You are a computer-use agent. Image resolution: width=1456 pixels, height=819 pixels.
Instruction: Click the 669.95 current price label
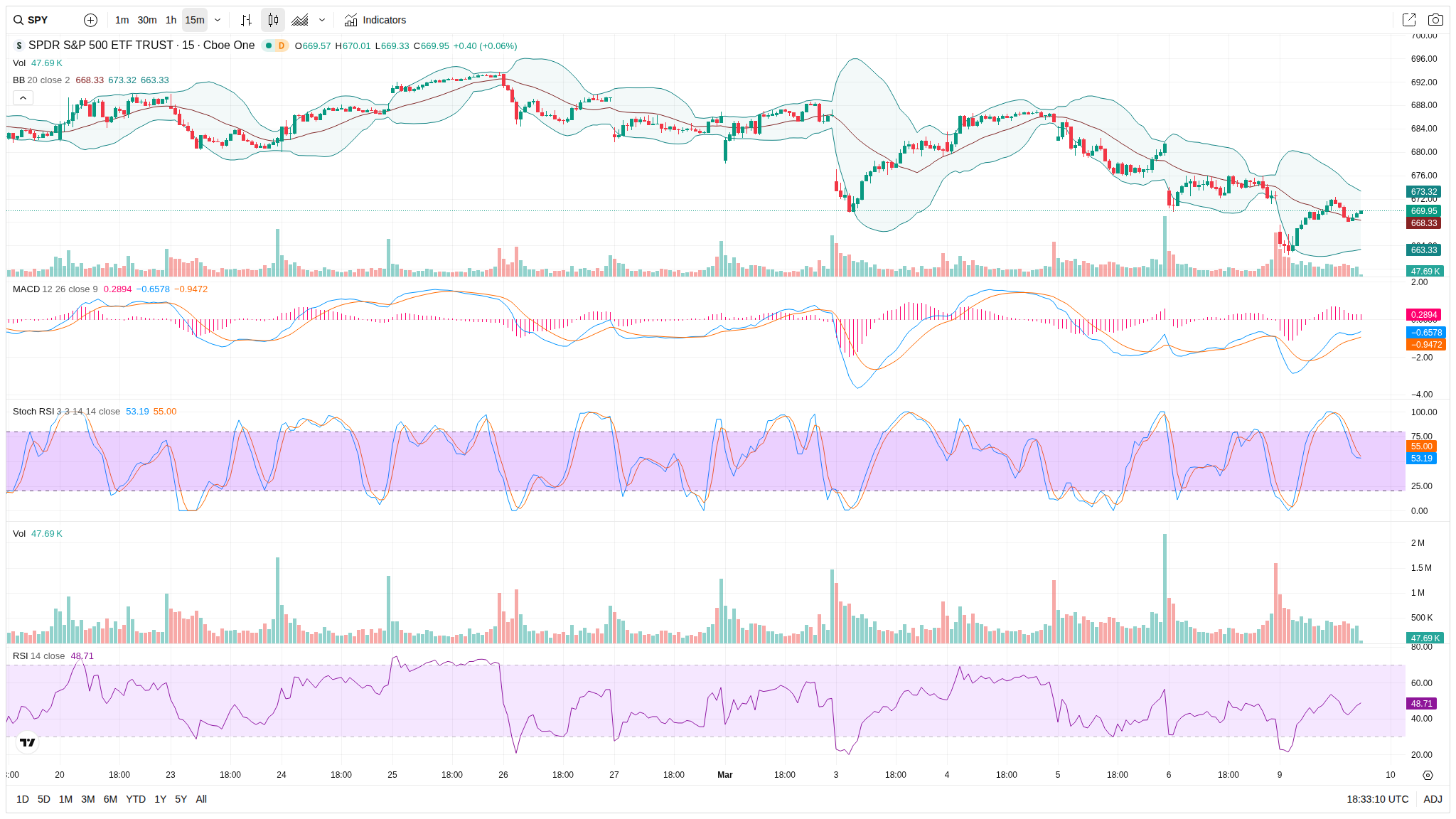click(x=1424, y=211)
